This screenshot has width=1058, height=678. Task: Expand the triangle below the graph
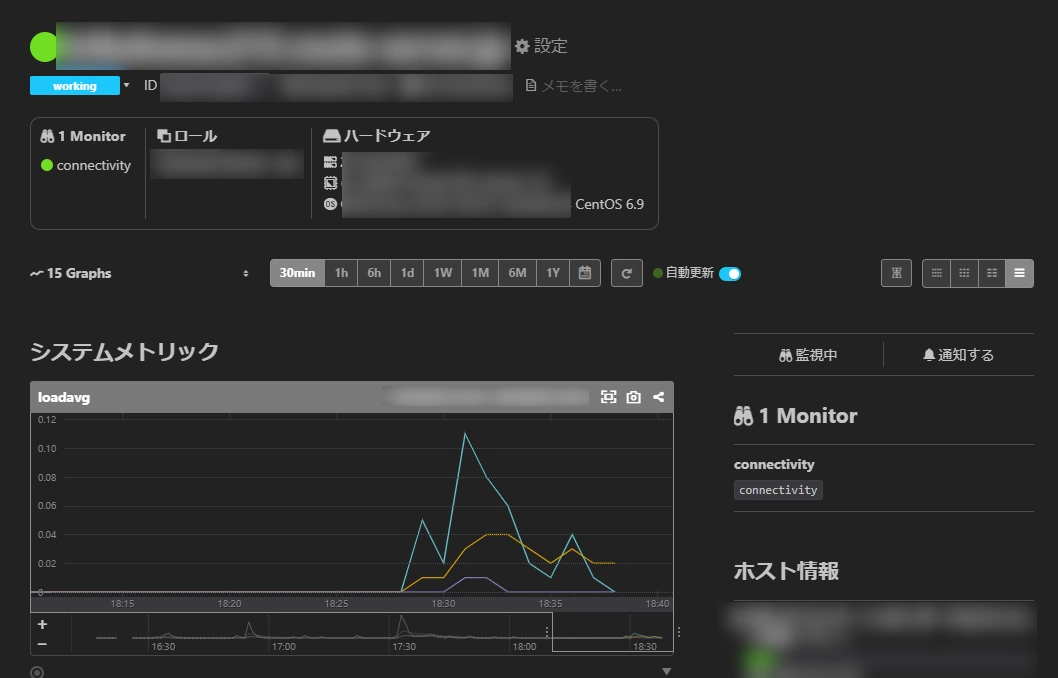[x=667, y=671]
